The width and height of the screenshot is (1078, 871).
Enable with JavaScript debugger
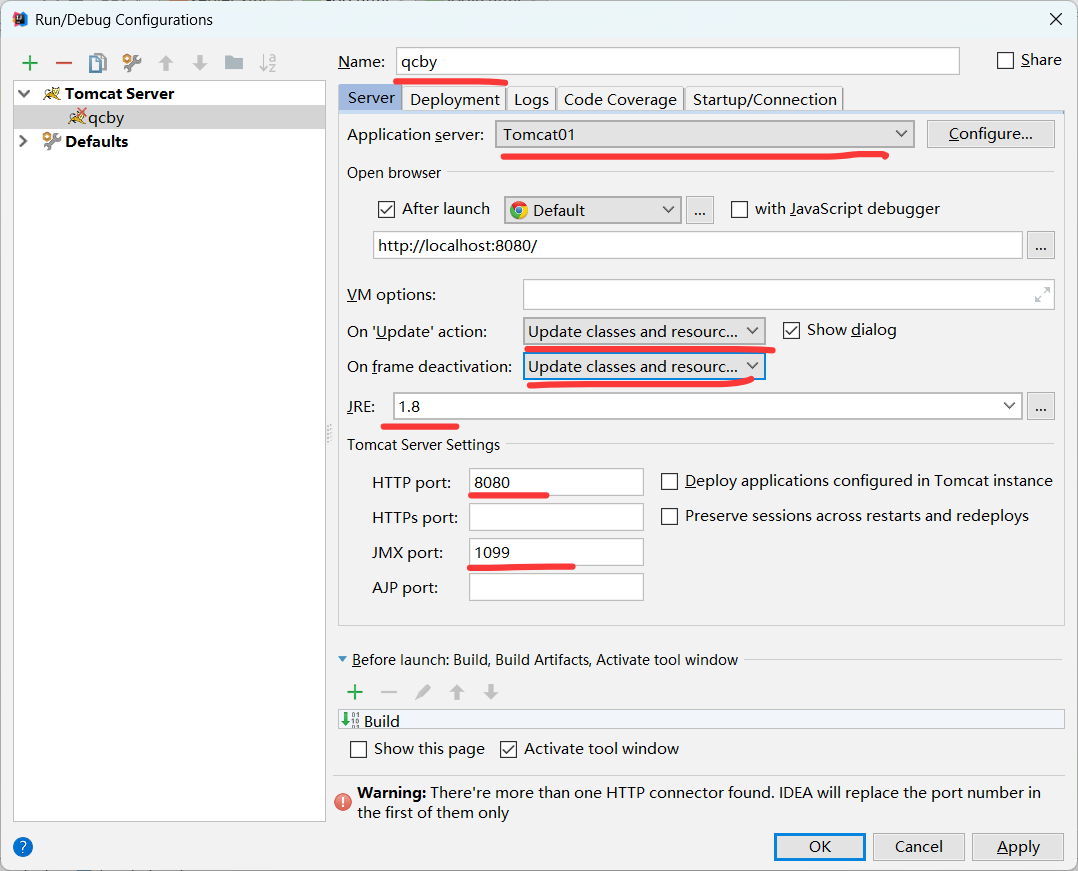[x=739, y=209]
